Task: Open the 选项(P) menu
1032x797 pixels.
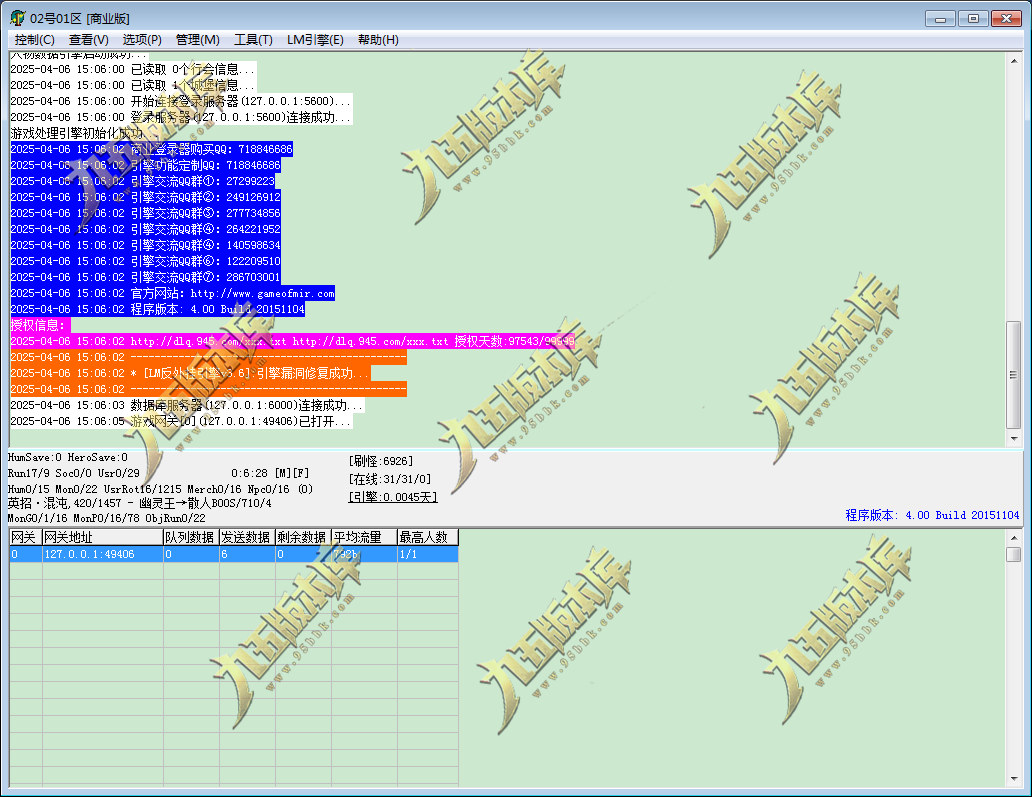Action: coord(142,40)
